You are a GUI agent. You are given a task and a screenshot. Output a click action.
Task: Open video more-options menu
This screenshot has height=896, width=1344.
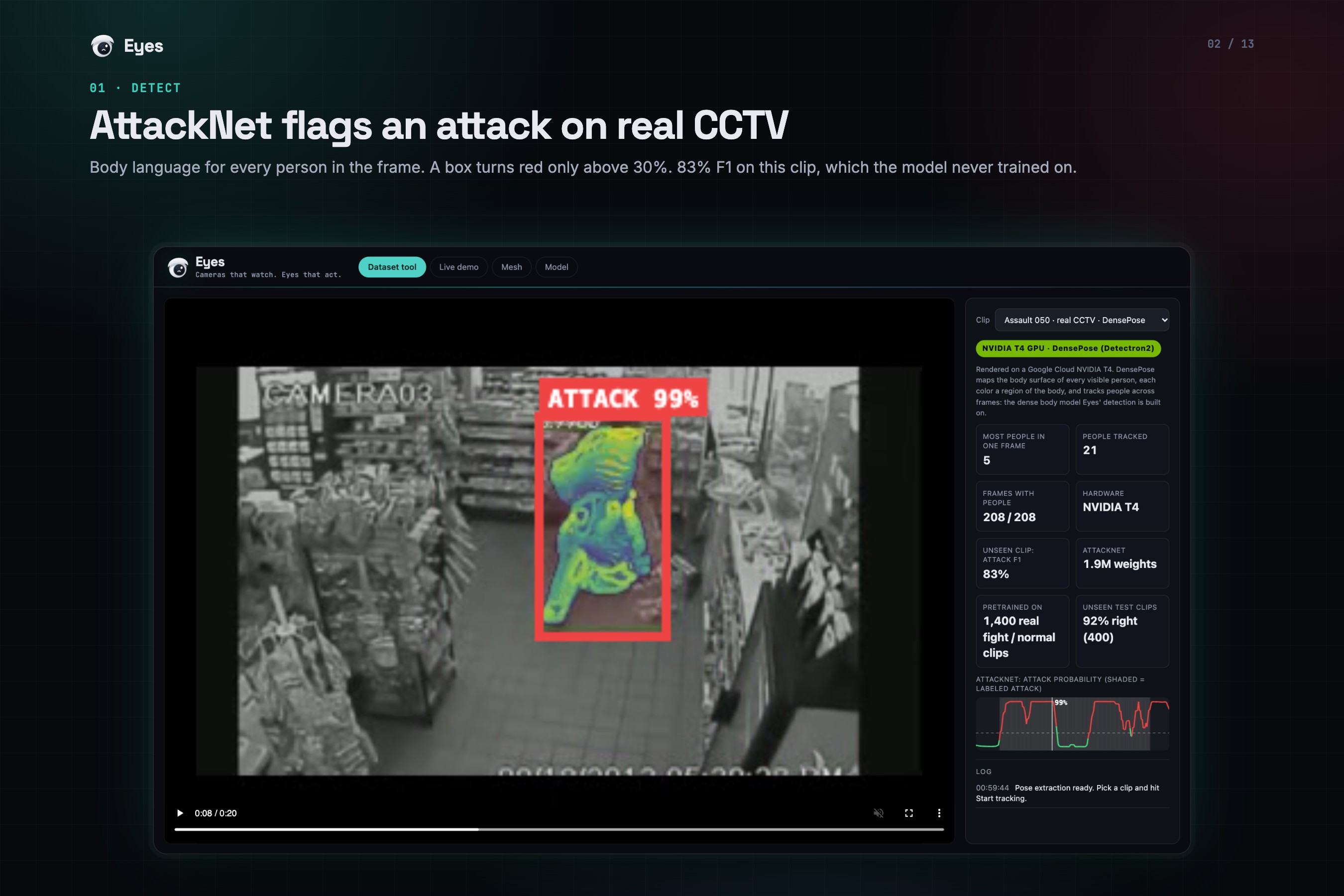(x=939, y=813)
